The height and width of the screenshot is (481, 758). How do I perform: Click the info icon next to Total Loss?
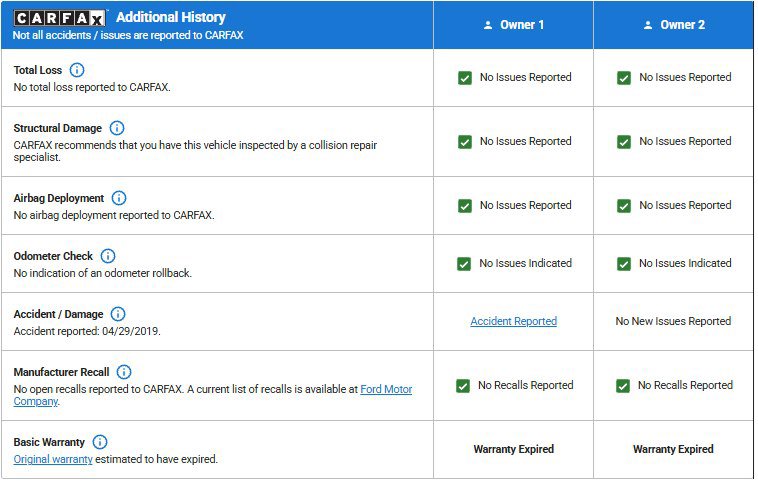point(77,70)
